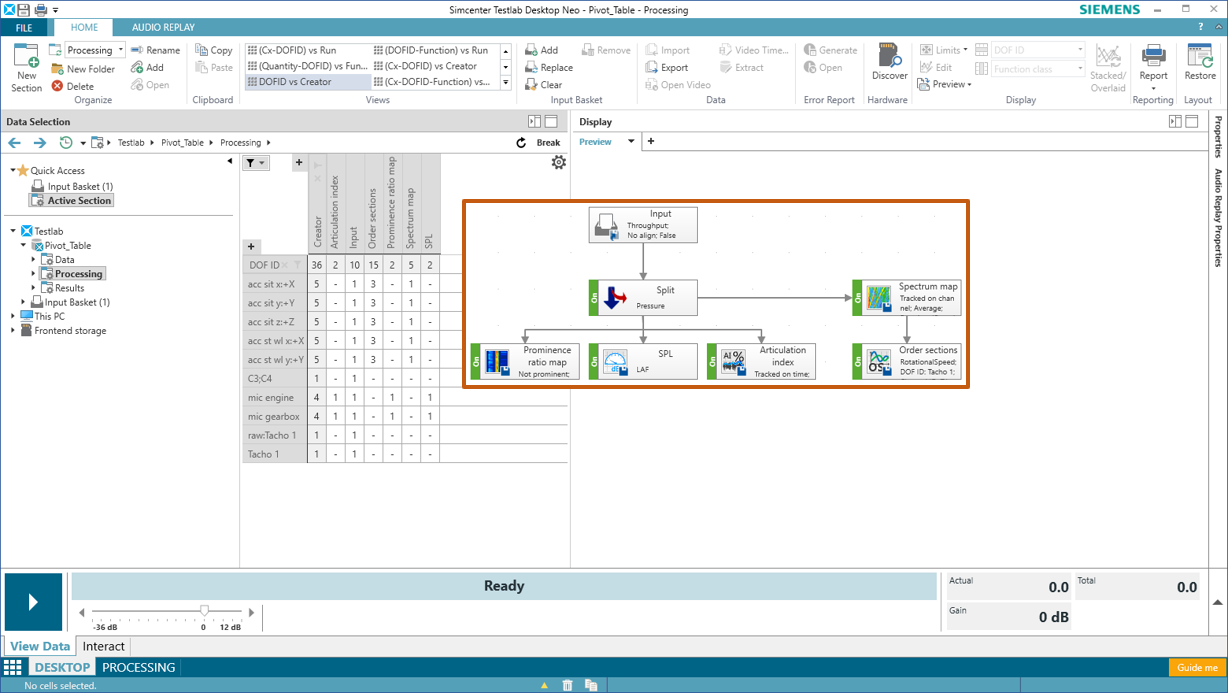This screenshot has width=1228, height=693.
Task: Switch to the Interact tab
Action: tap(103, 646)
